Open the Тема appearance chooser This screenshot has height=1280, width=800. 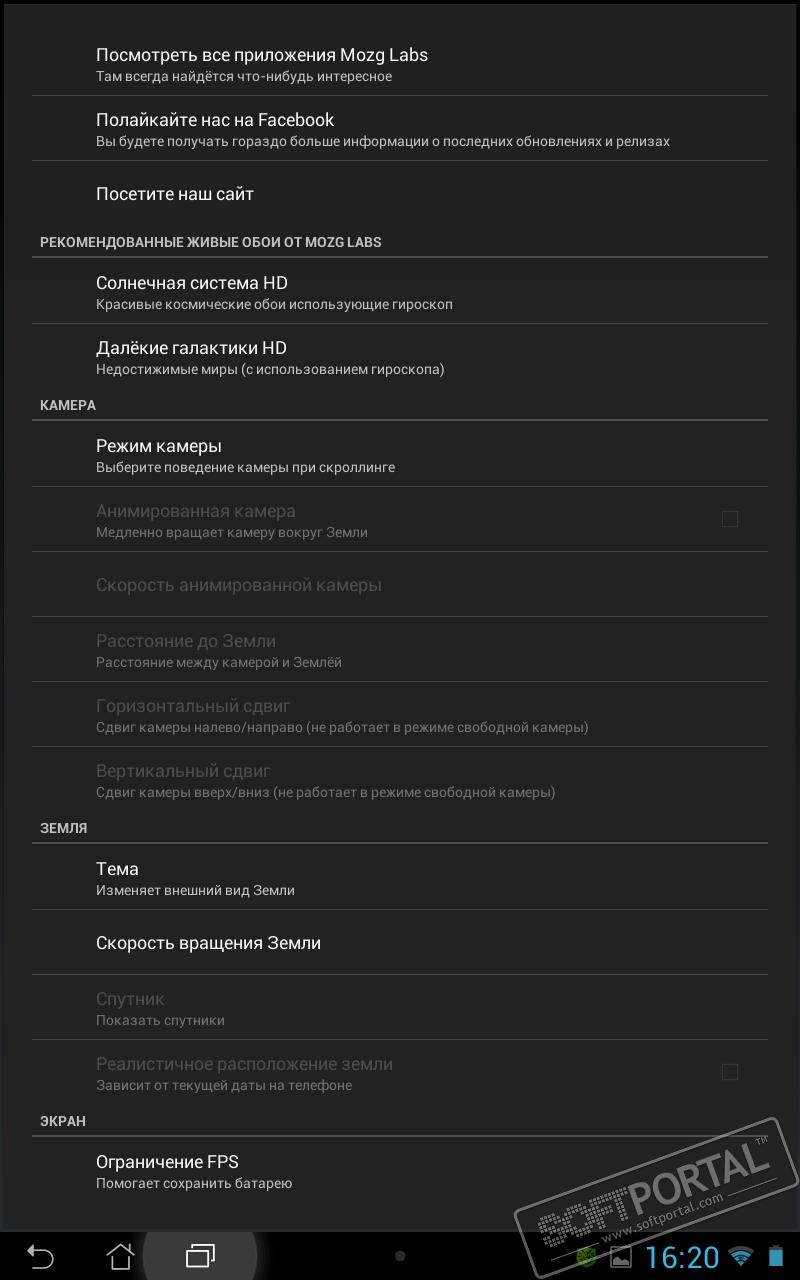400,877
